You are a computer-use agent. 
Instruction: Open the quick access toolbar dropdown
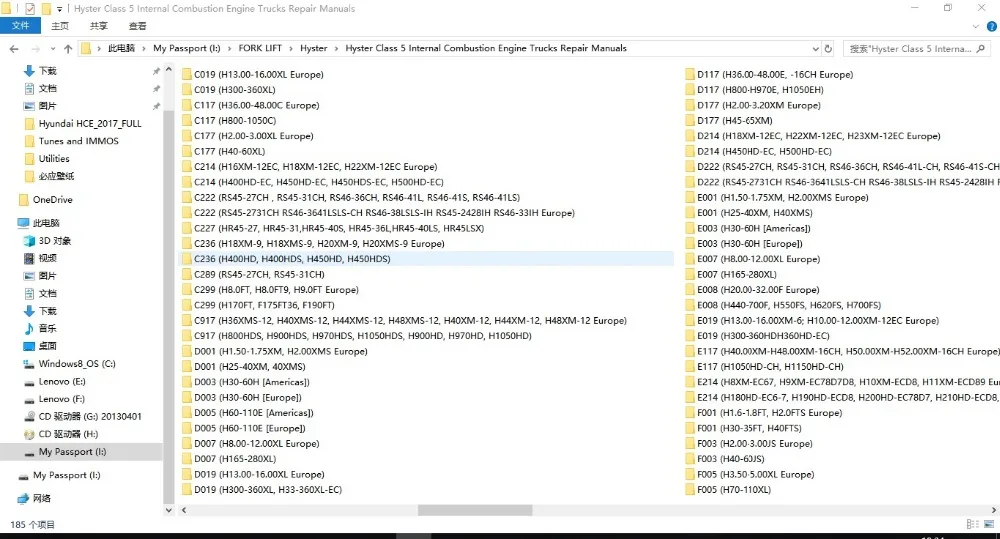[59, 9]
